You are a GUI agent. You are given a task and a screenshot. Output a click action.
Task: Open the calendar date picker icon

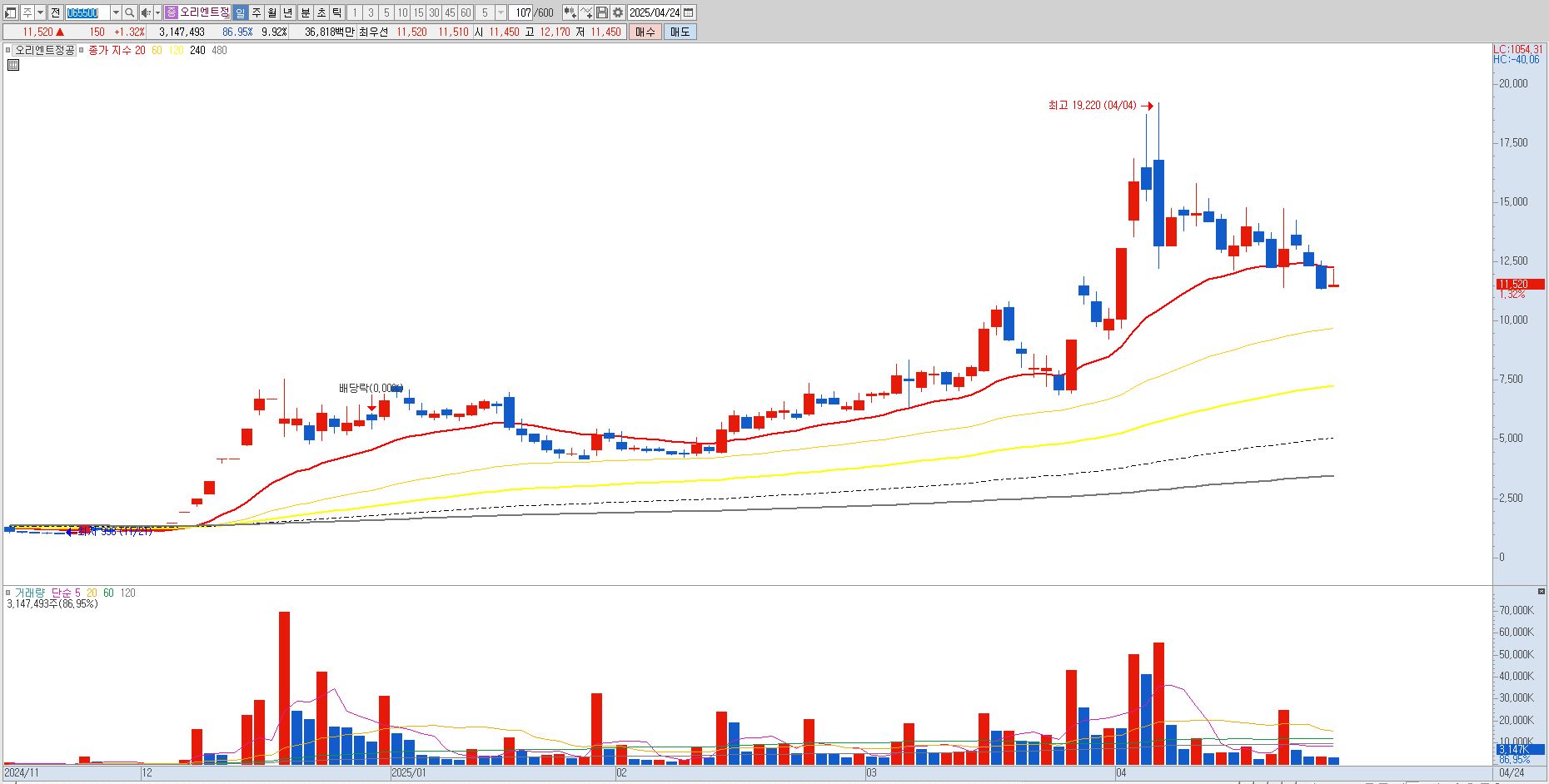(x=688, y=12)
